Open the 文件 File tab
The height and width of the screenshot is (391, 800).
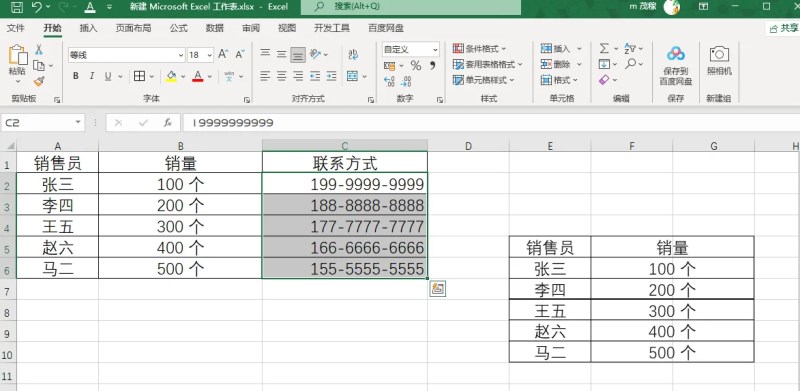16,28
